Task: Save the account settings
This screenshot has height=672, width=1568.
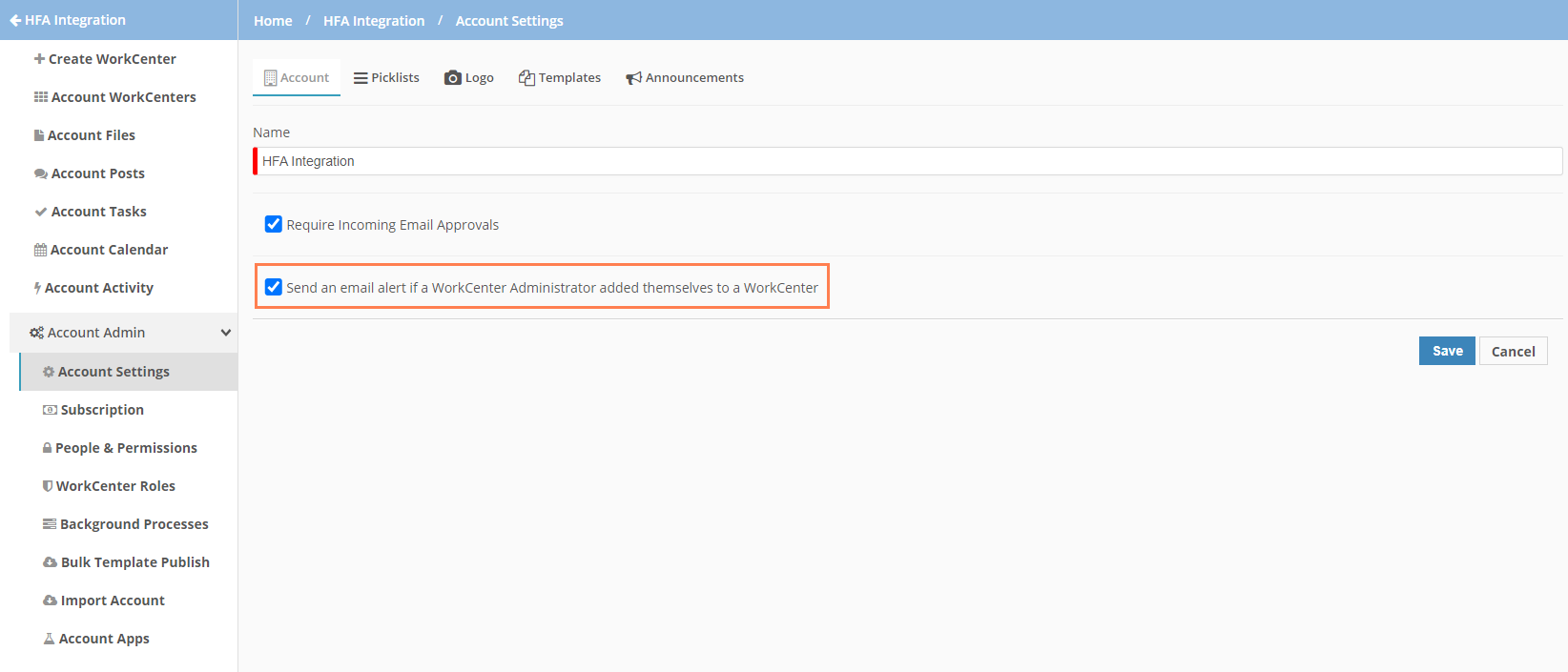Action: [1447, 351]
